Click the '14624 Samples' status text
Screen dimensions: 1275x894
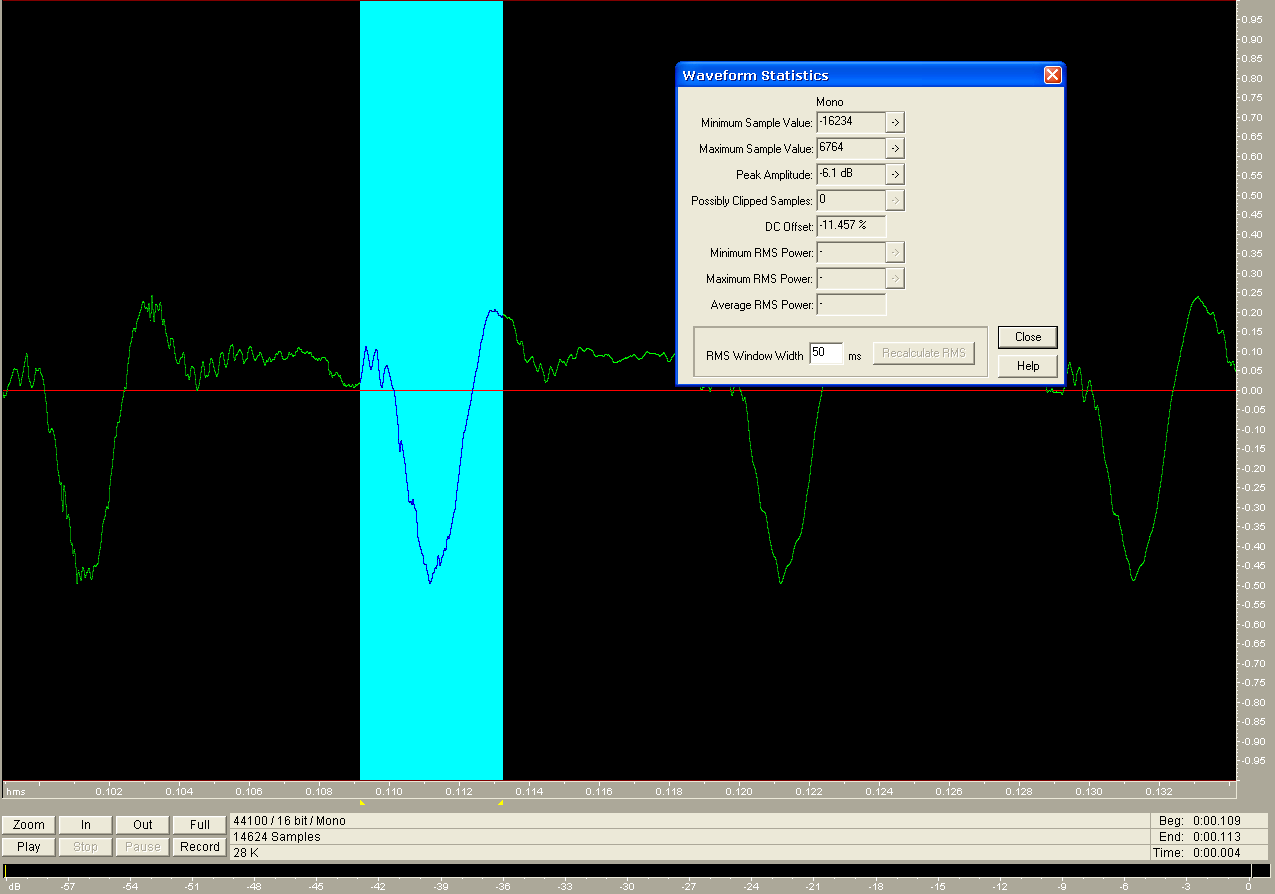[x=276, y=837]
